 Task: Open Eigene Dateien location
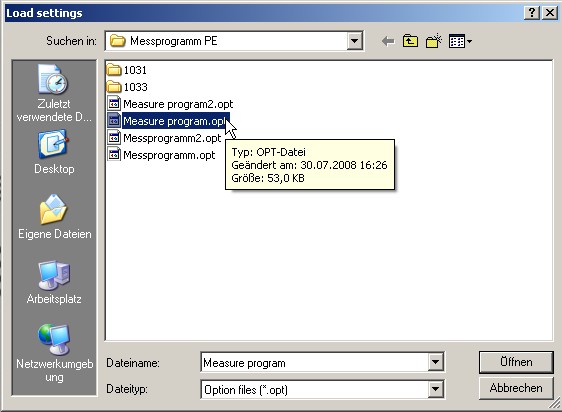pos(54,217)
